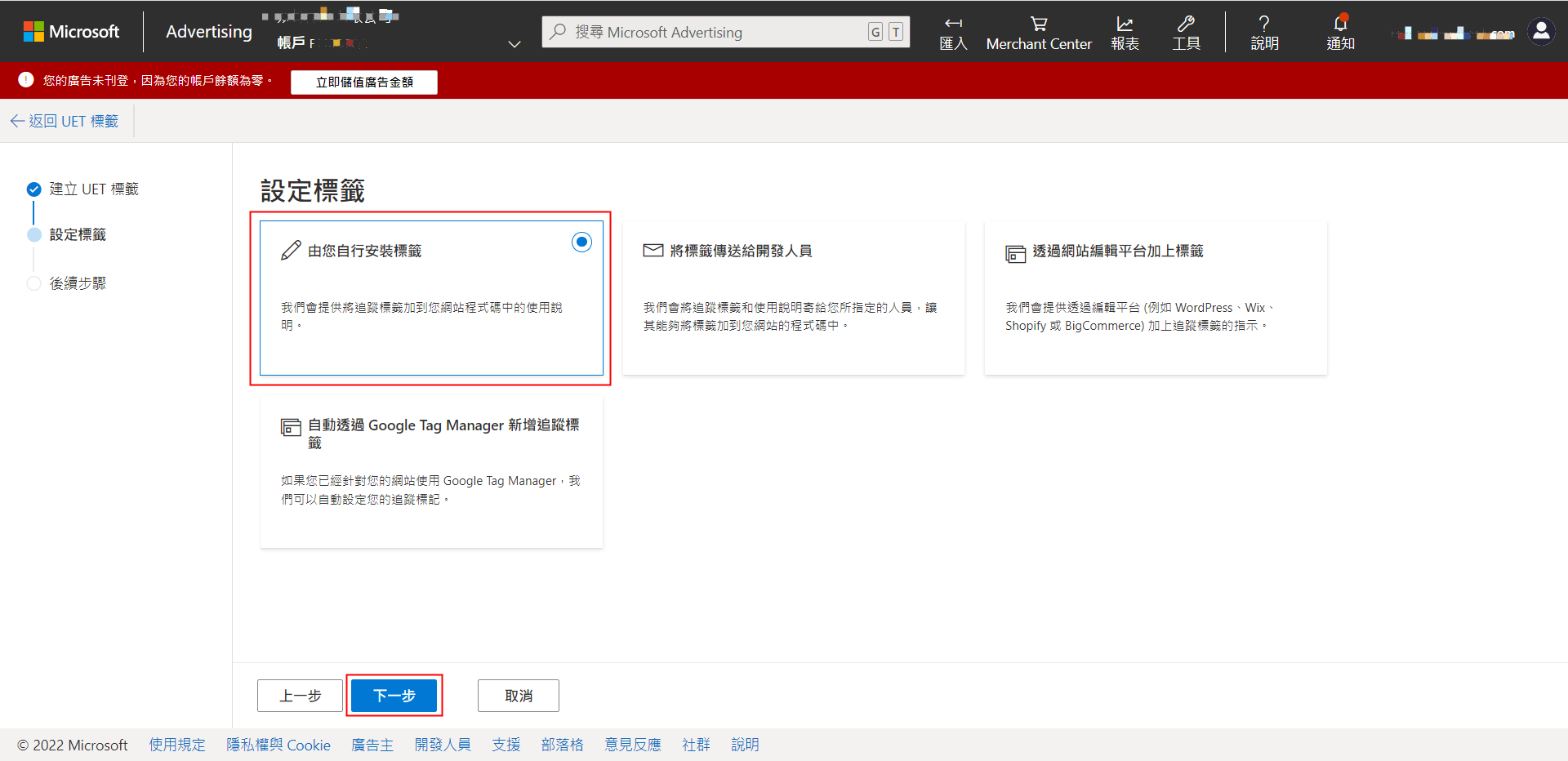
Task: Open the user profile avatar
Action: click(x=1541, y=32)
